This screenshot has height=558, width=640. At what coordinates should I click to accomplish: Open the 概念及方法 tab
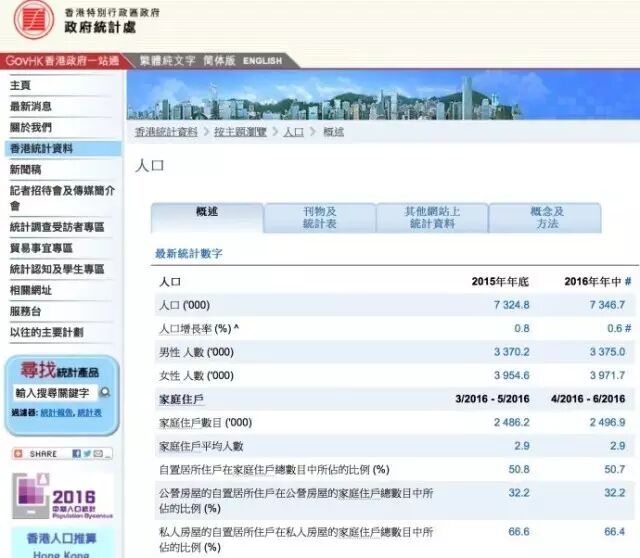pos(546,217)
